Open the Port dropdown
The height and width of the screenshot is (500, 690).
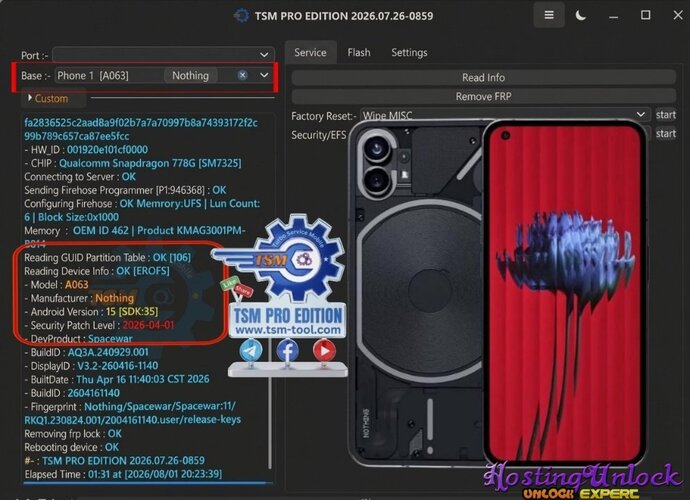(x=164, y=55)
